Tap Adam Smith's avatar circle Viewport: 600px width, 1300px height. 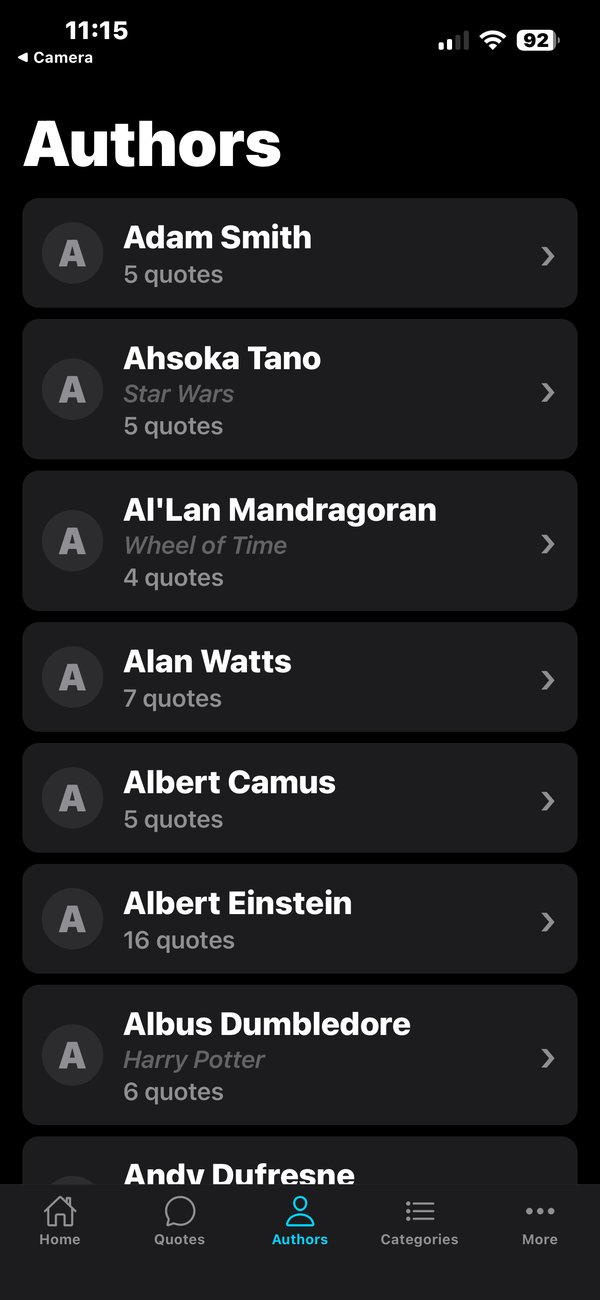(72, 254)
